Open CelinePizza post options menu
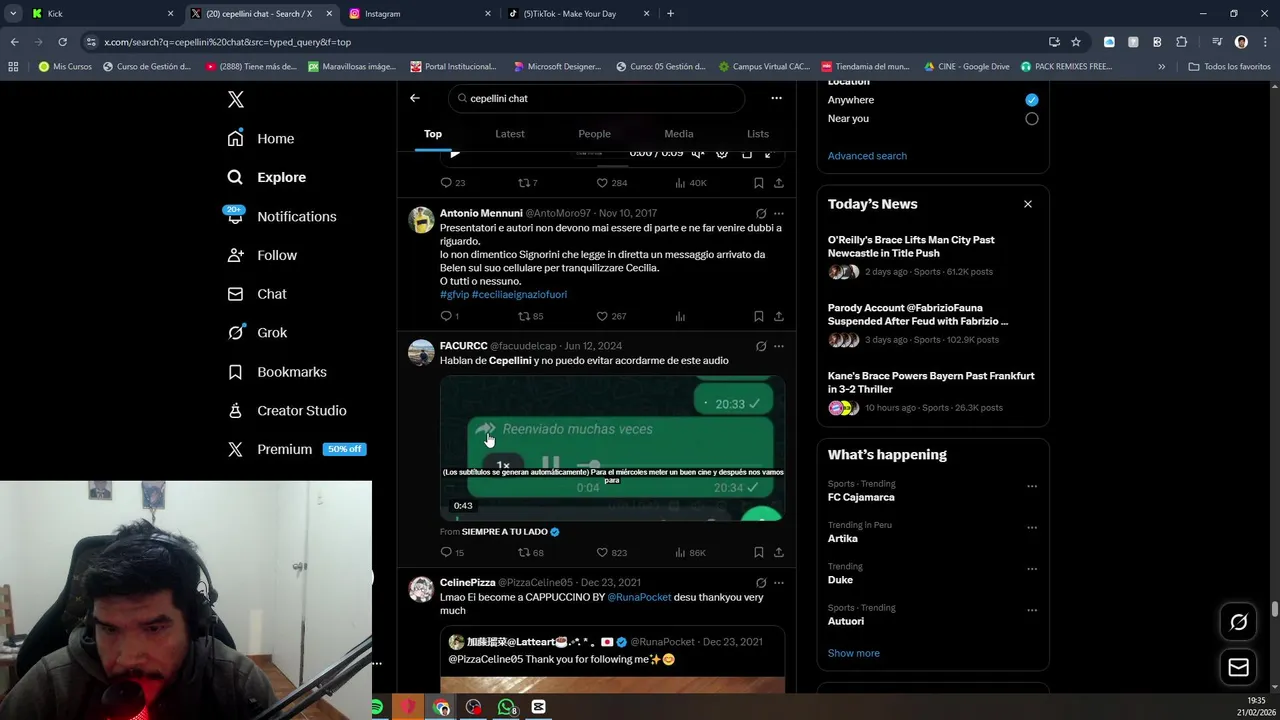1280x720 pixels. pyautogui.click(x=779, y=583)
